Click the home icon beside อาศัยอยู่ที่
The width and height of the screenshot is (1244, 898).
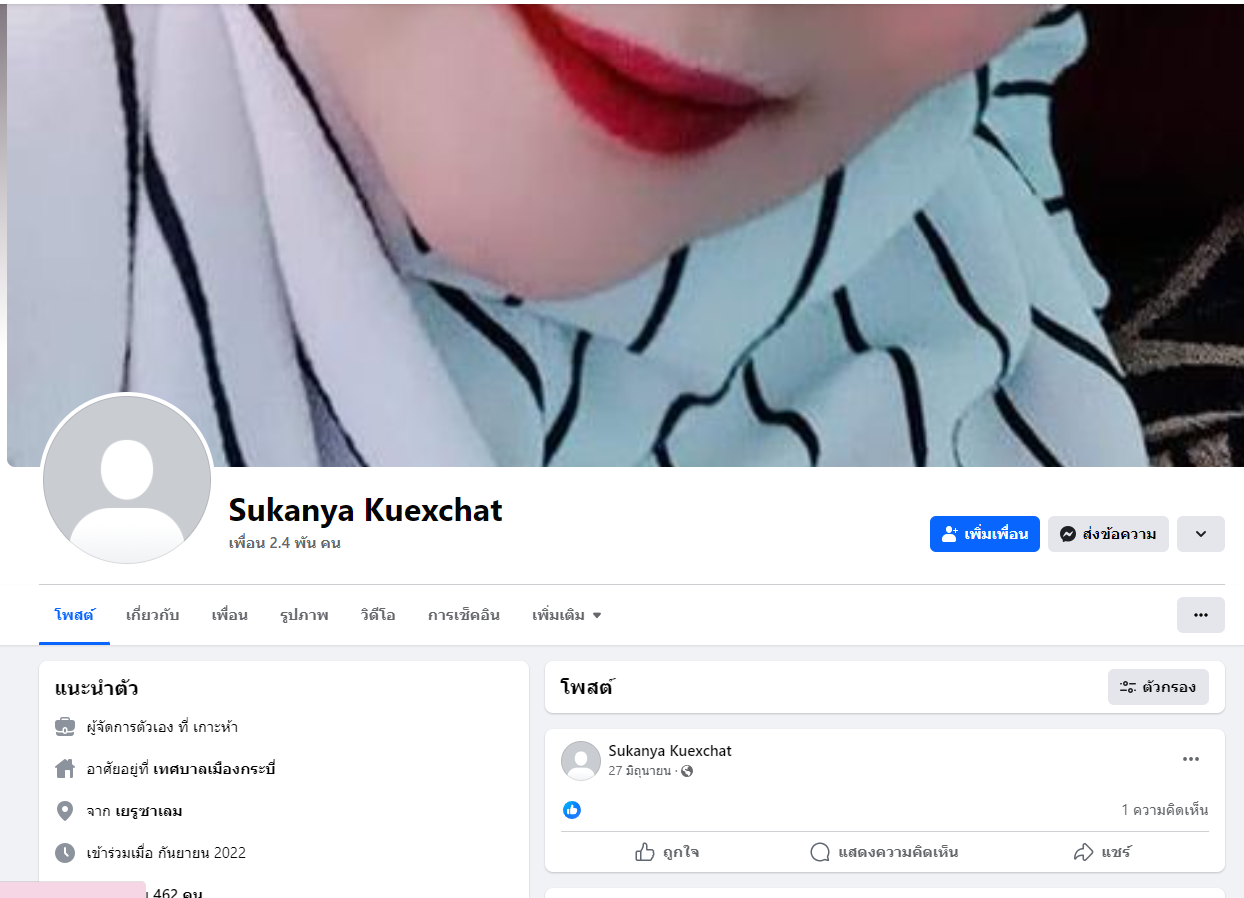pos(65,769)
